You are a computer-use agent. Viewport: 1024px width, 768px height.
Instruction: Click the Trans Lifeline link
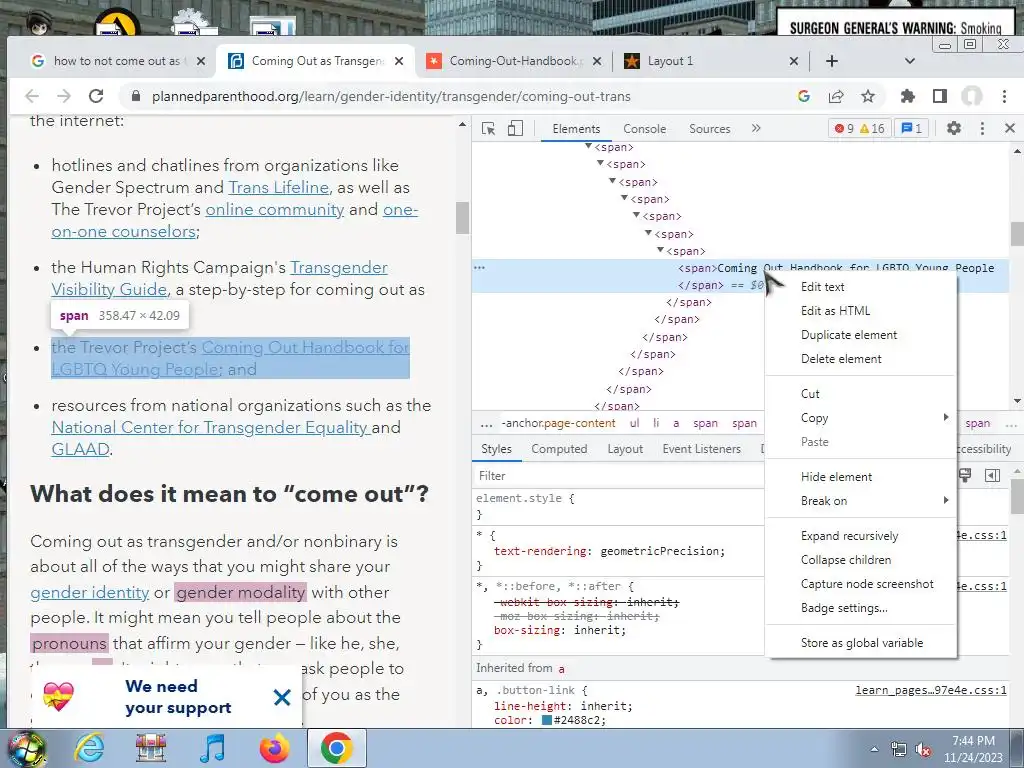point(278,187)
